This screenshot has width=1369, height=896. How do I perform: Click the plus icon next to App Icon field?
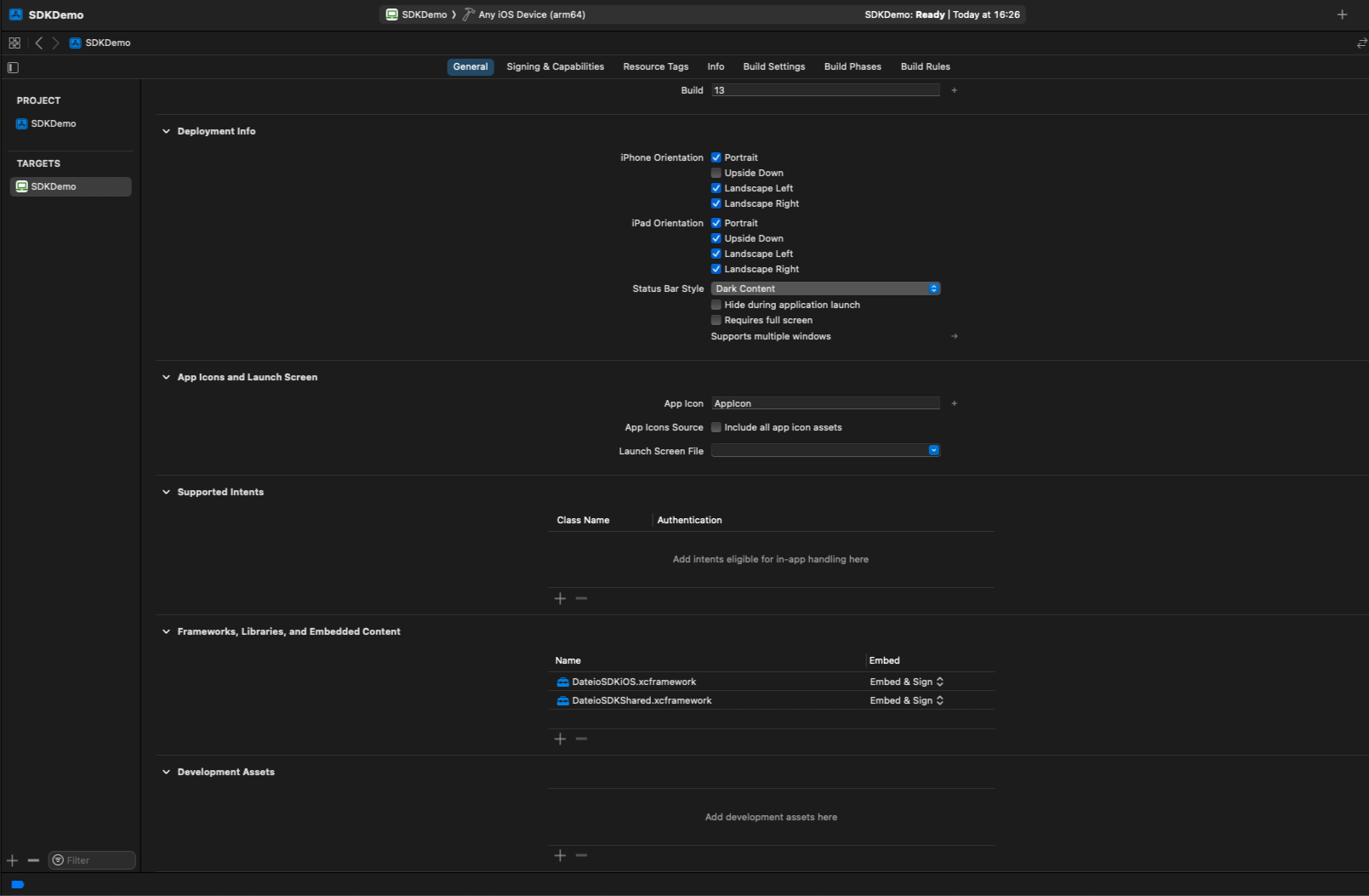954,403
